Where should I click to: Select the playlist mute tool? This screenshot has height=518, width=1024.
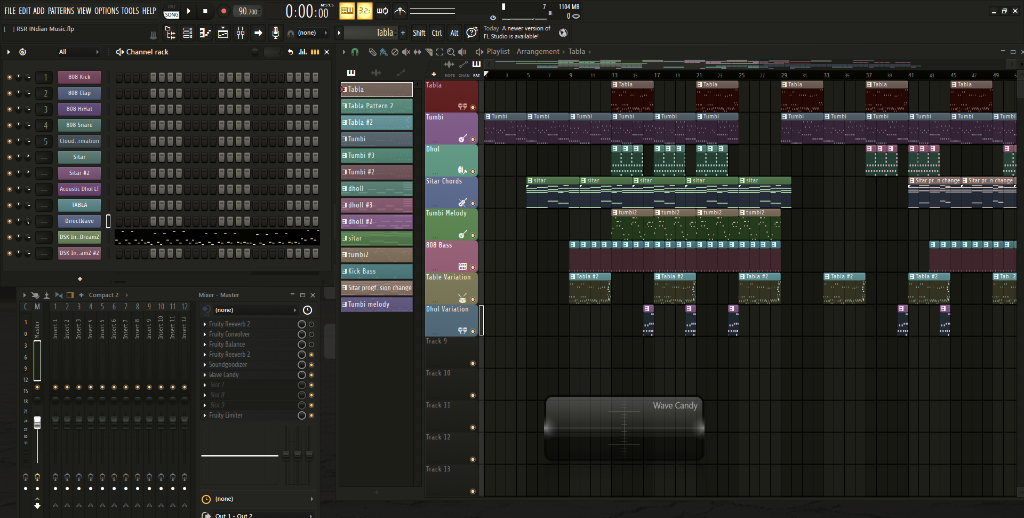click(406, 52)
